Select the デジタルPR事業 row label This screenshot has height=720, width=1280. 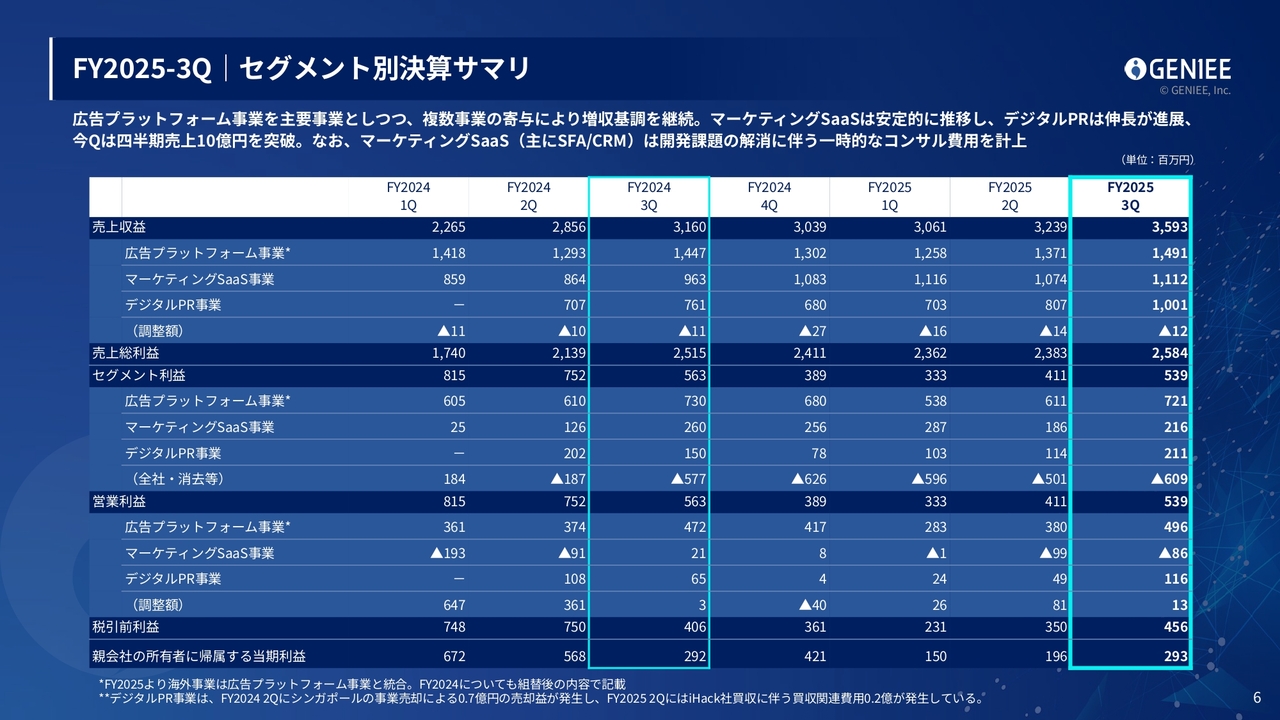[x=172, y=303]
